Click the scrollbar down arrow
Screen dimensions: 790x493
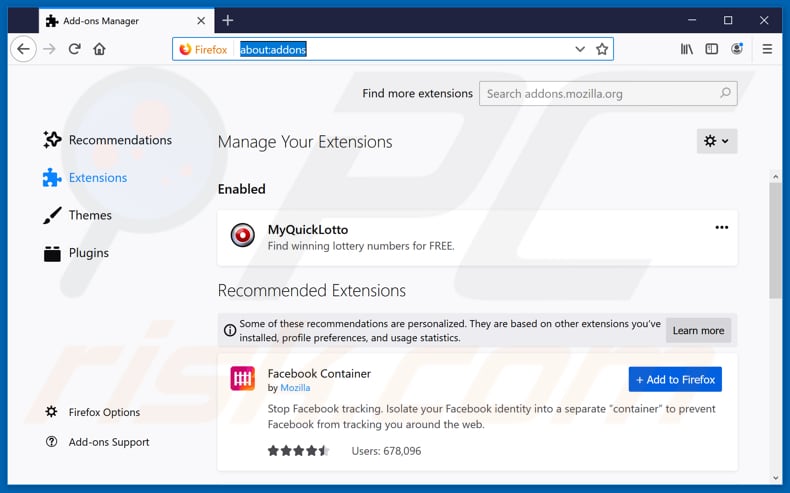click(775, 478)
